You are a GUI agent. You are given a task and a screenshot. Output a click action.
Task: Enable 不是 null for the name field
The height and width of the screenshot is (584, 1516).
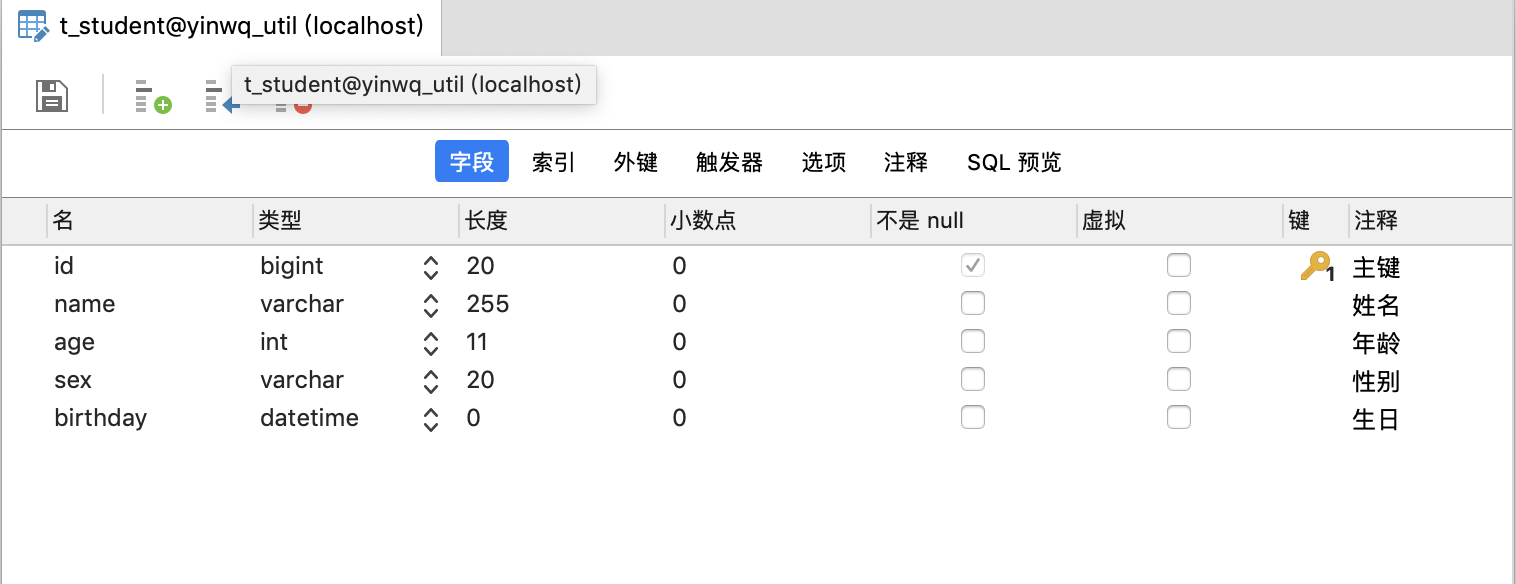click(x=973, y=303)
